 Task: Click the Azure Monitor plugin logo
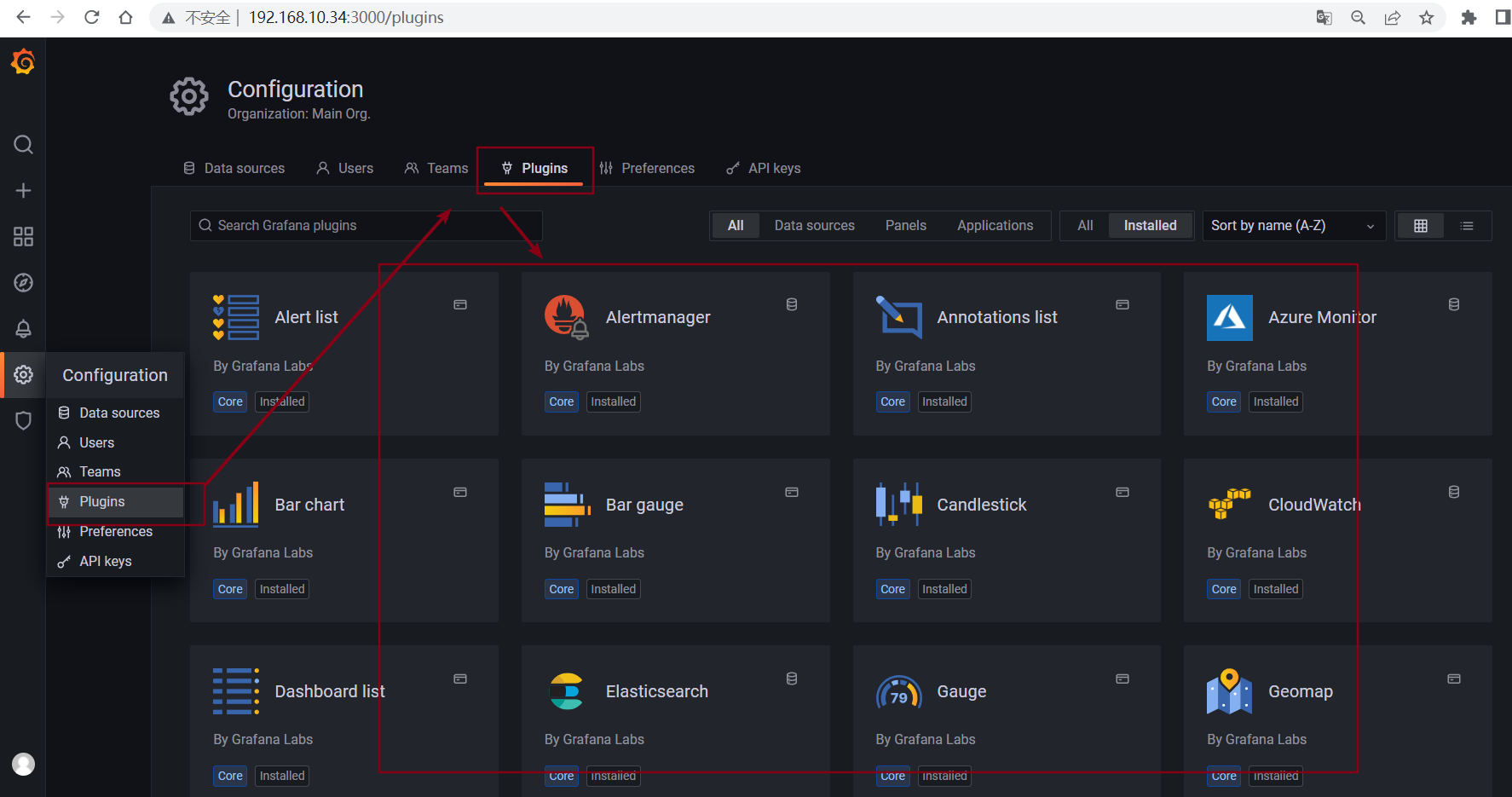click(x=1230, y=317)
